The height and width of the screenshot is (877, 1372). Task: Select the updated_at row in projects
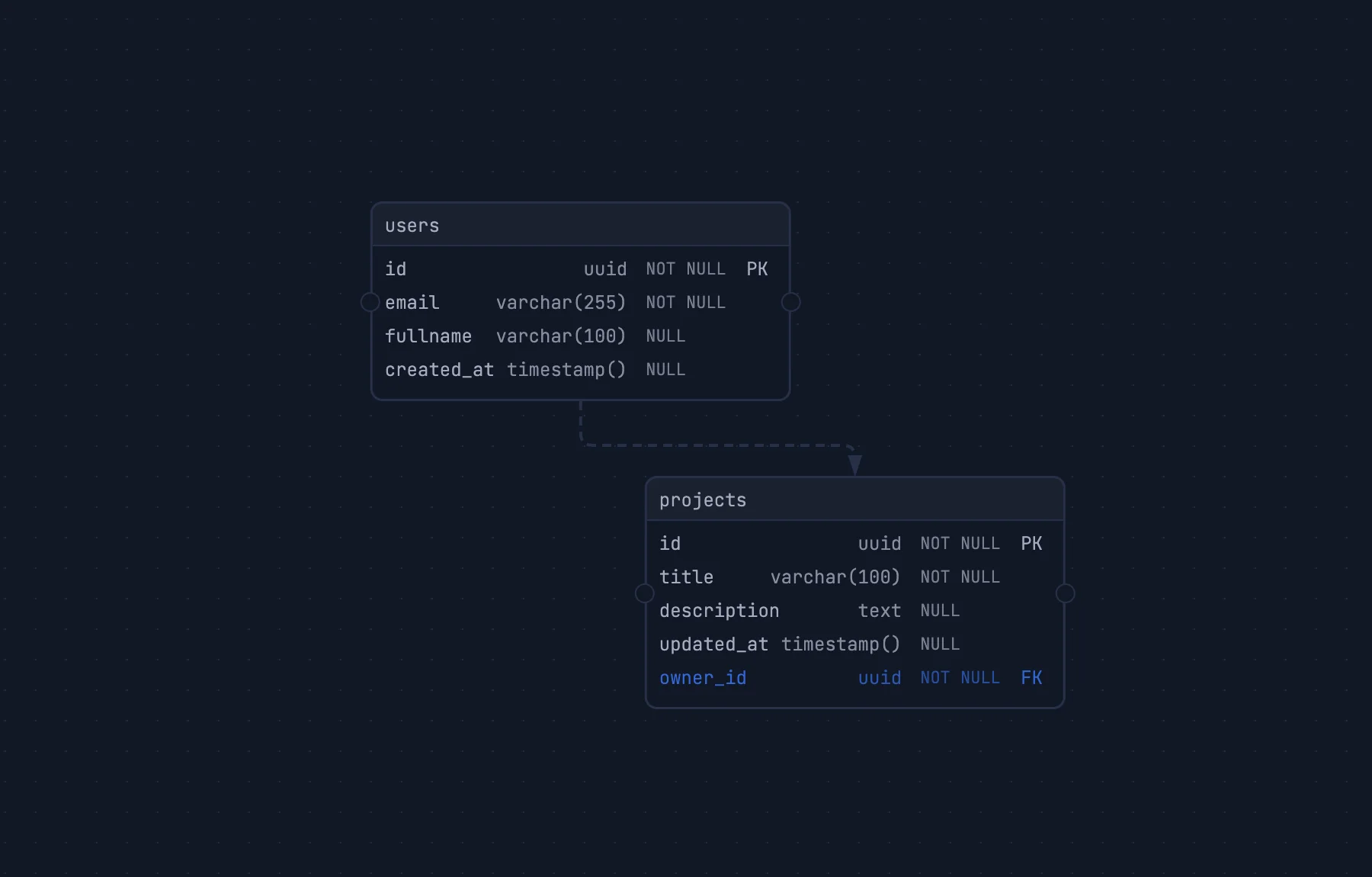point(713,644)
